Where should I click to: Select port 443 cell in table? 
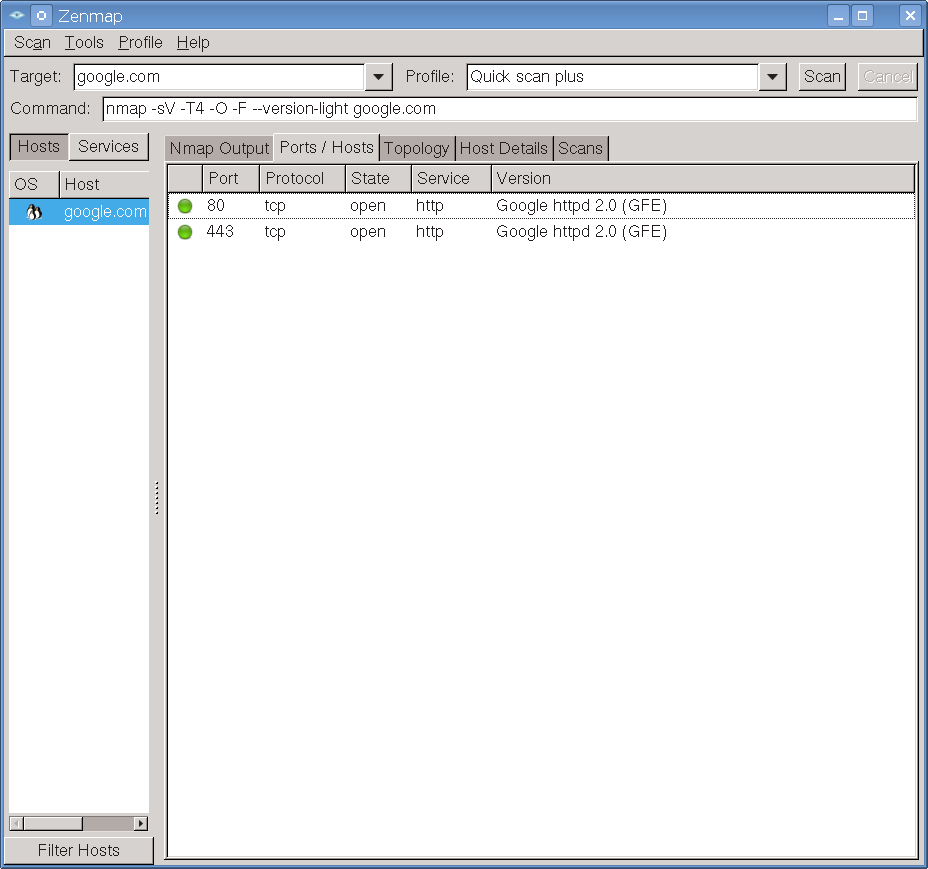click(220, 232)
